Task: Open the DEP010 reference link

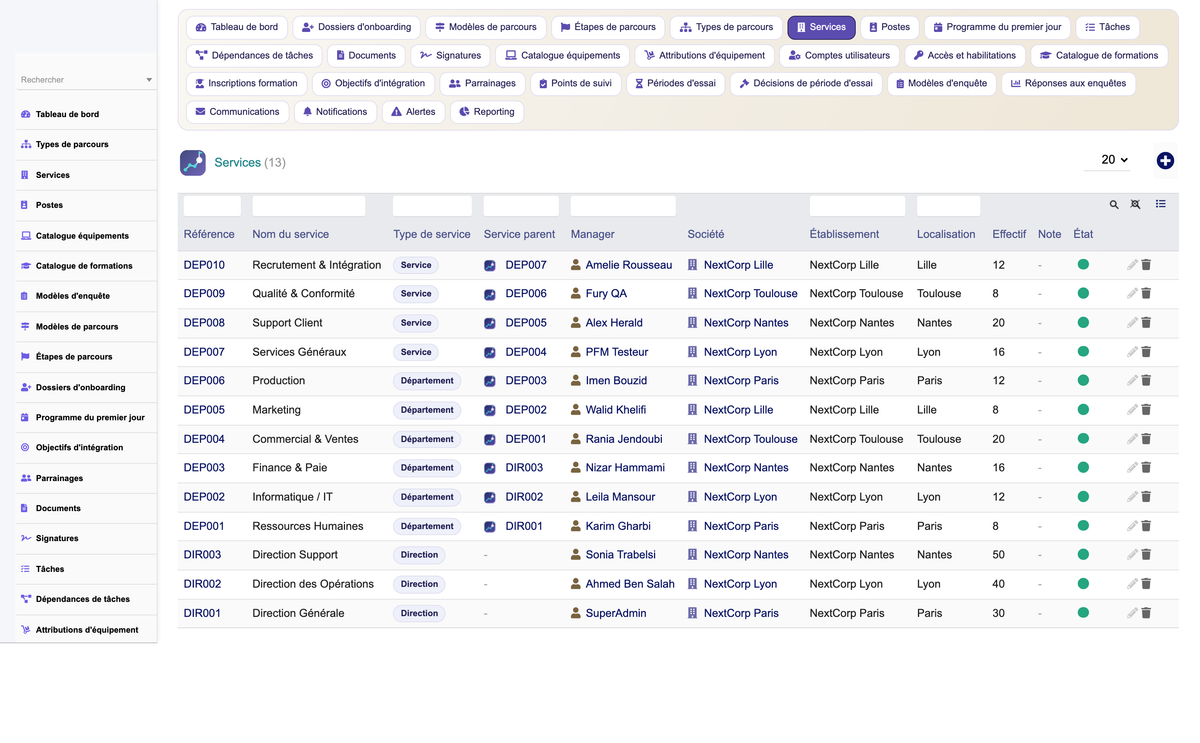Action: 204,265
